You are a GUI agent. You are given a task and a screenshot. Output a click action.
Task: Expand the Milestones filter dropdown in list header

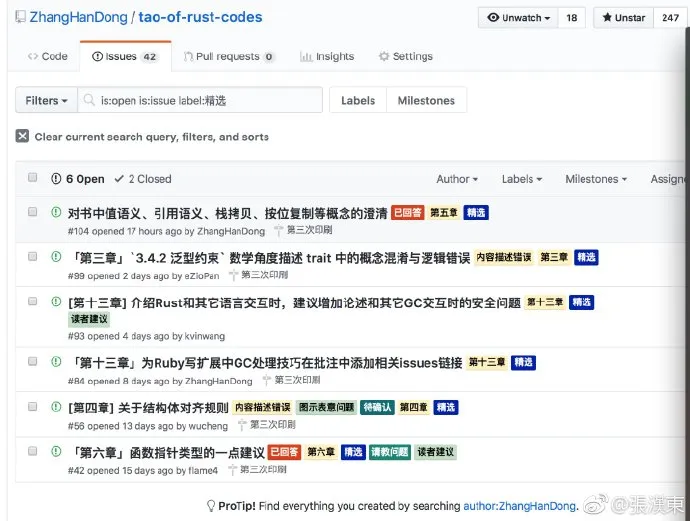coord(596,179)
